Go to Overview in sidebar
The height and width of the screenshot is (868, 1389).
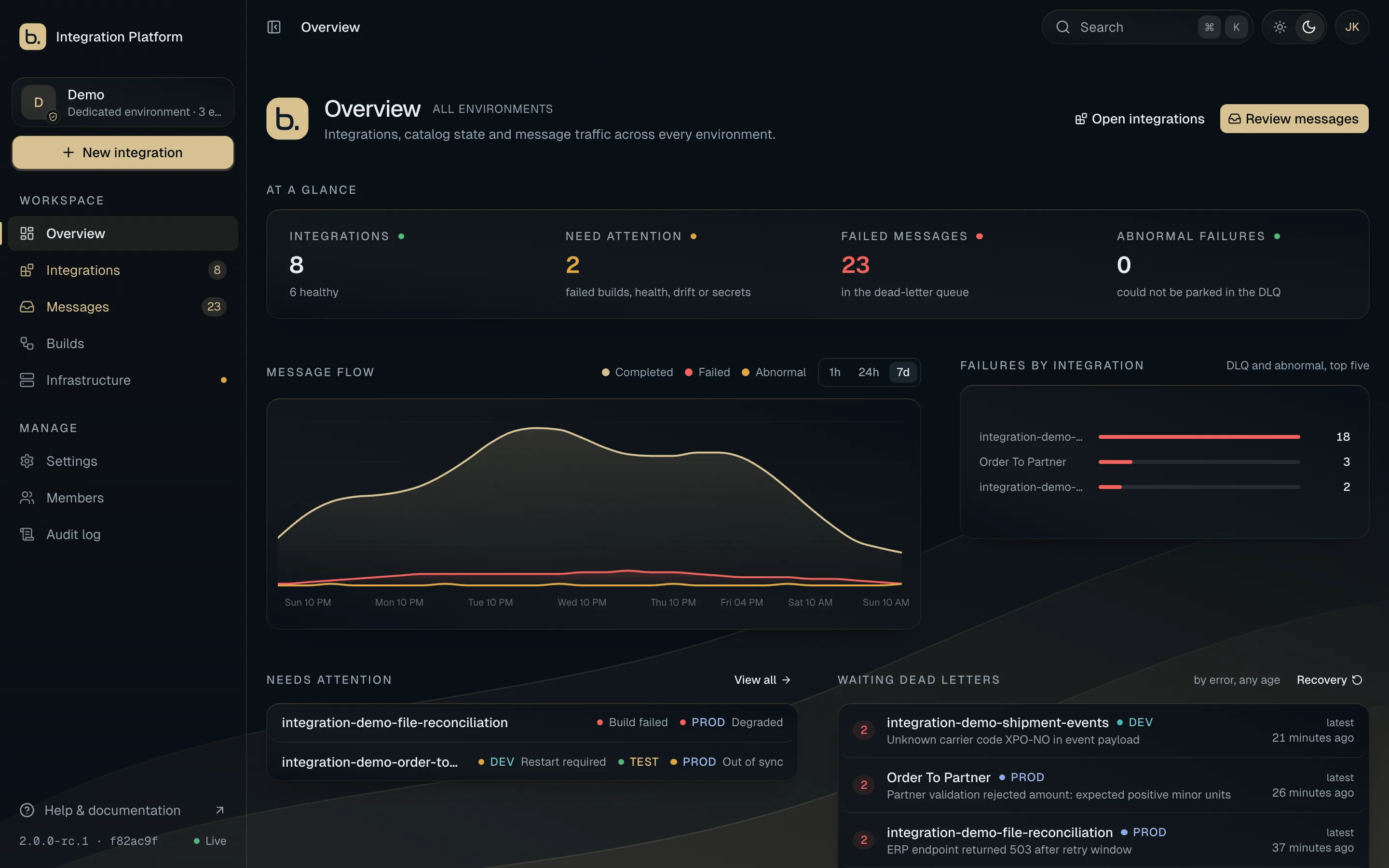coord(123,234)
